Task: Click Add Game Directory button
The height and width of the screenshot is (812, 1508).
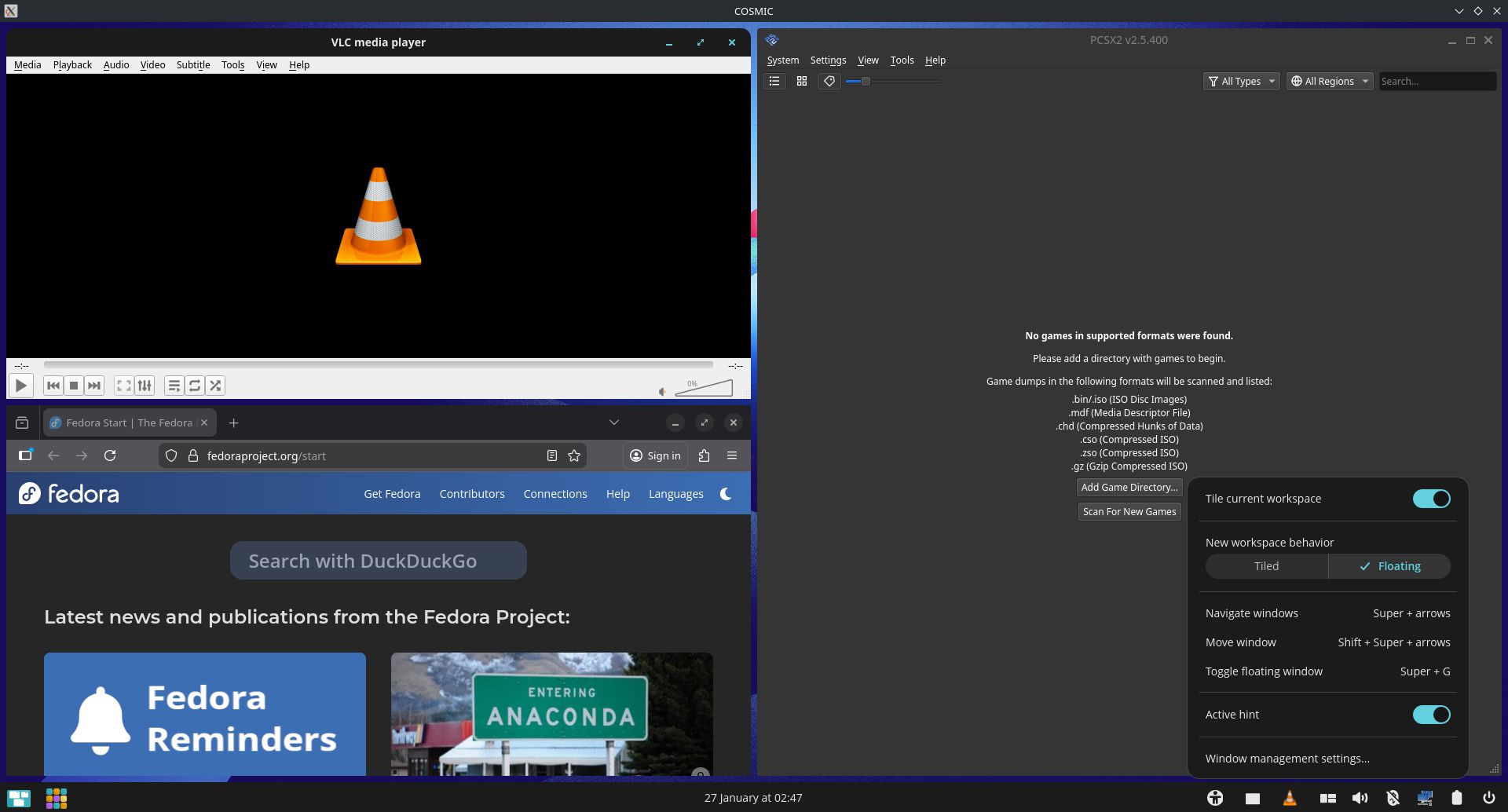Action: click(x=1129, y=487)
